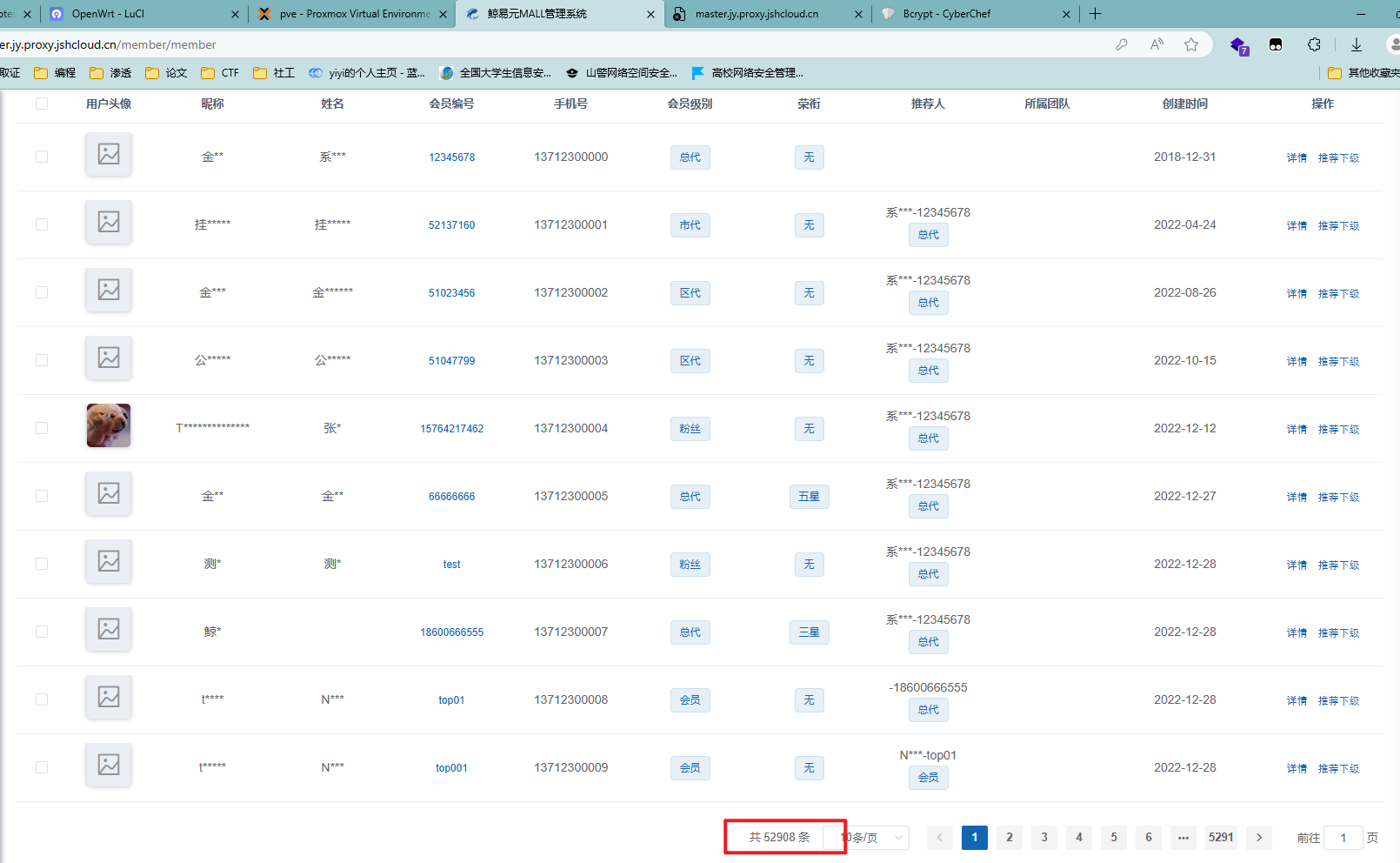This screenshot has width=1400, height=863.
Task: Click CTF bookmark folder
Action: [x=220, y=73]
